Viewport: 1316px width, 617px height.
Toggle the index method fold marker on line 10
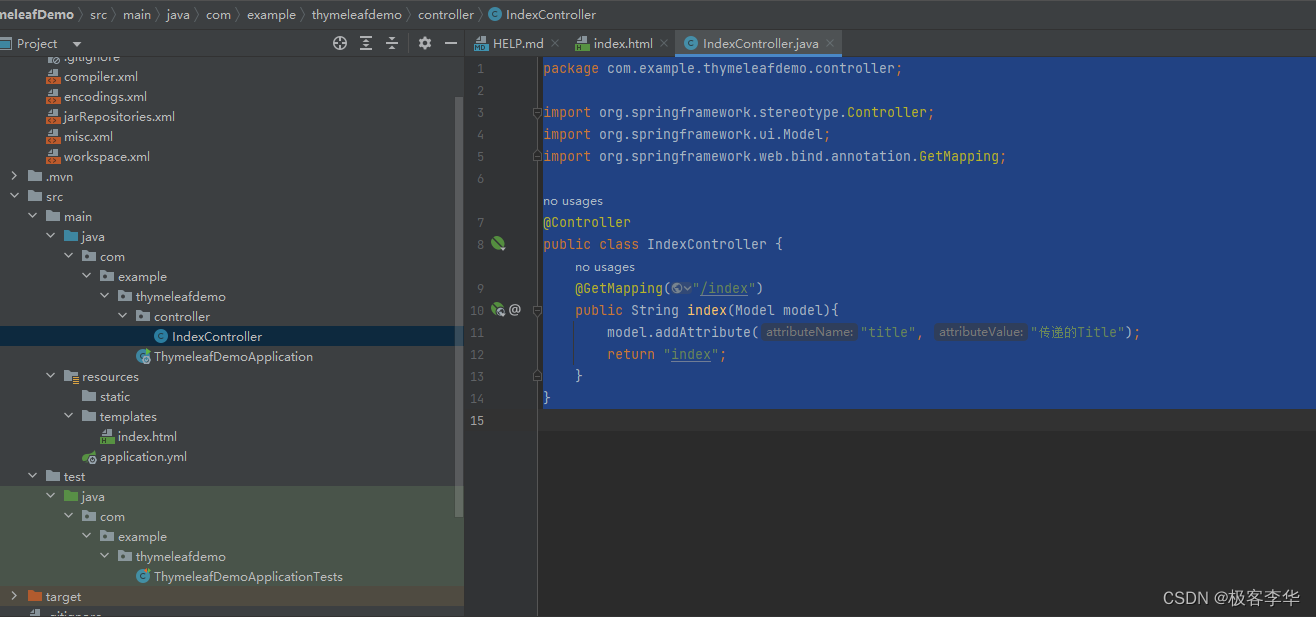[x=537, y=311]
